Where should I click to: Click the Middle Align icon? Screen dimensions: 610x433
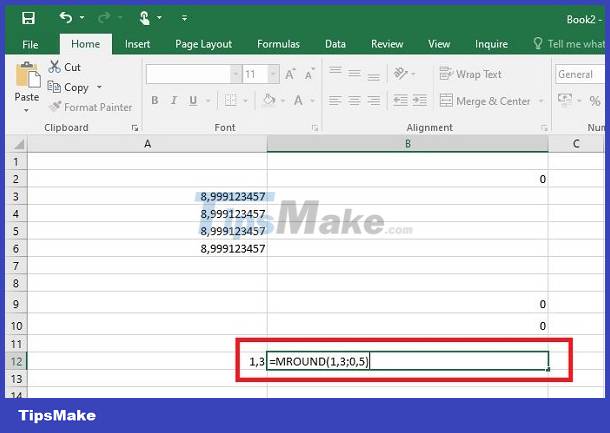pyautogui.click(x=354, y=73)
